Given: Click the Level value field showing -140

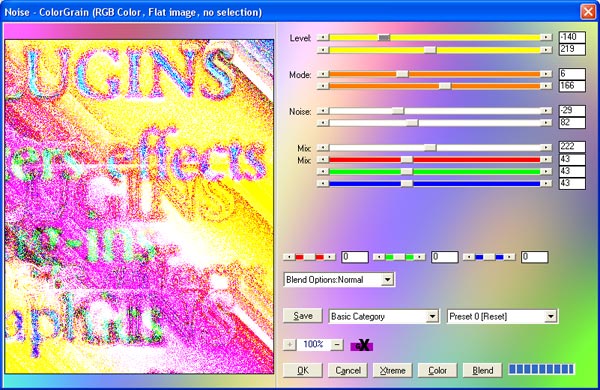Looking at the screenshot, I should click(572, 37).
